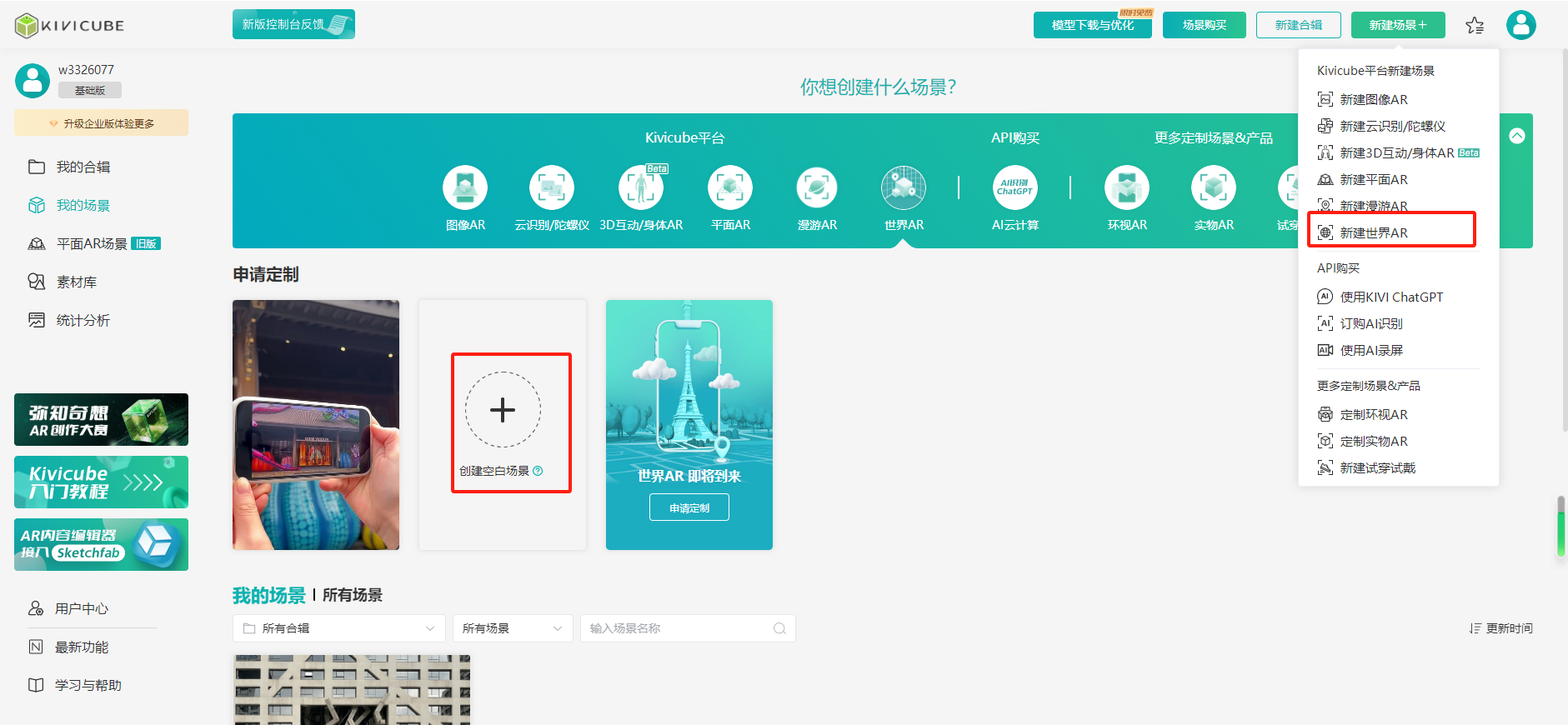The width and height of the screenshot is (1568, 725).
Task: Sort scenes by 更新时间
Action: [1500, 628]
